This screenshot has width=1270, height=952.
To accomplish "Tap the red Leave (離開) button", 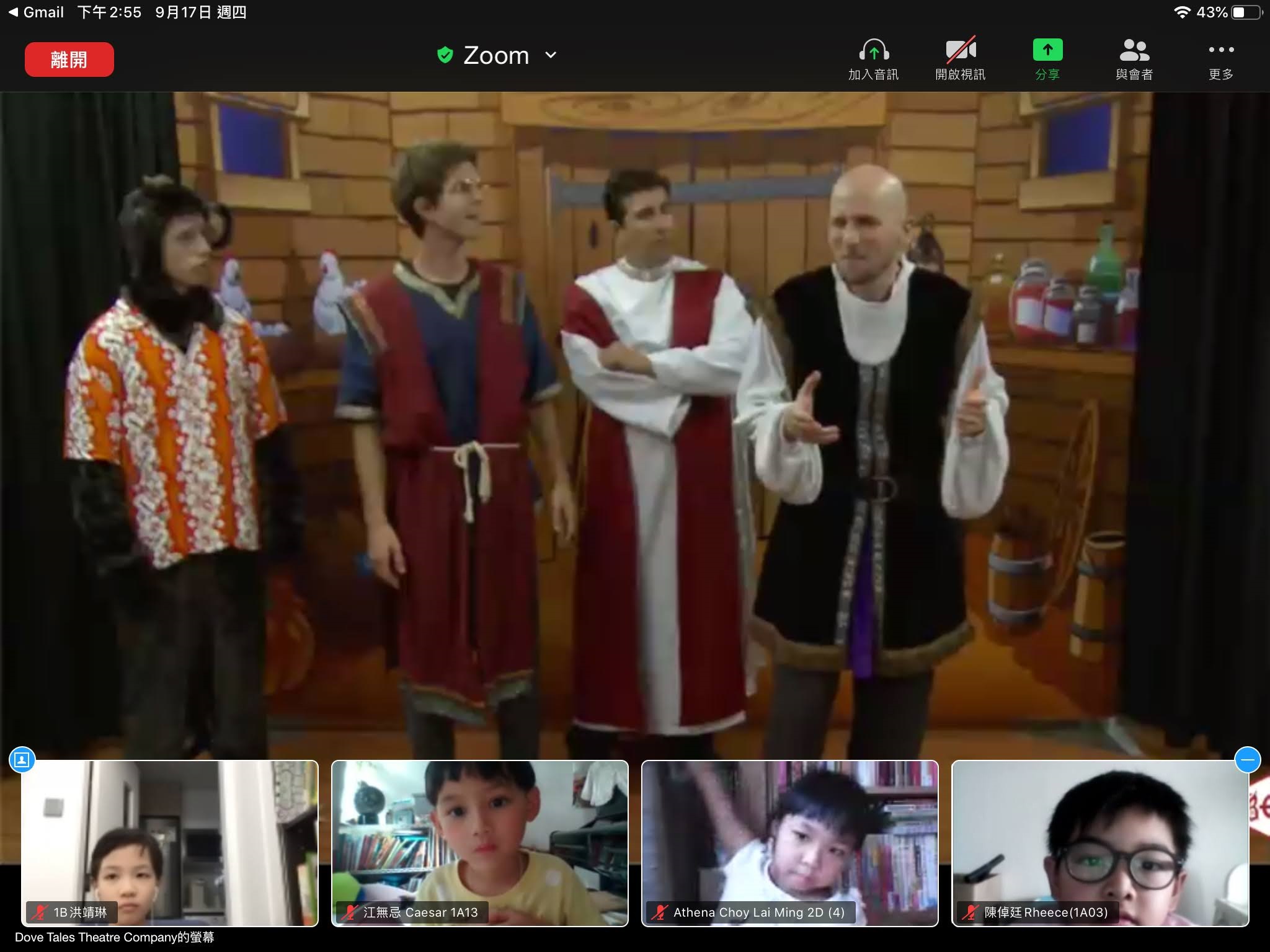I will point(69,59).
